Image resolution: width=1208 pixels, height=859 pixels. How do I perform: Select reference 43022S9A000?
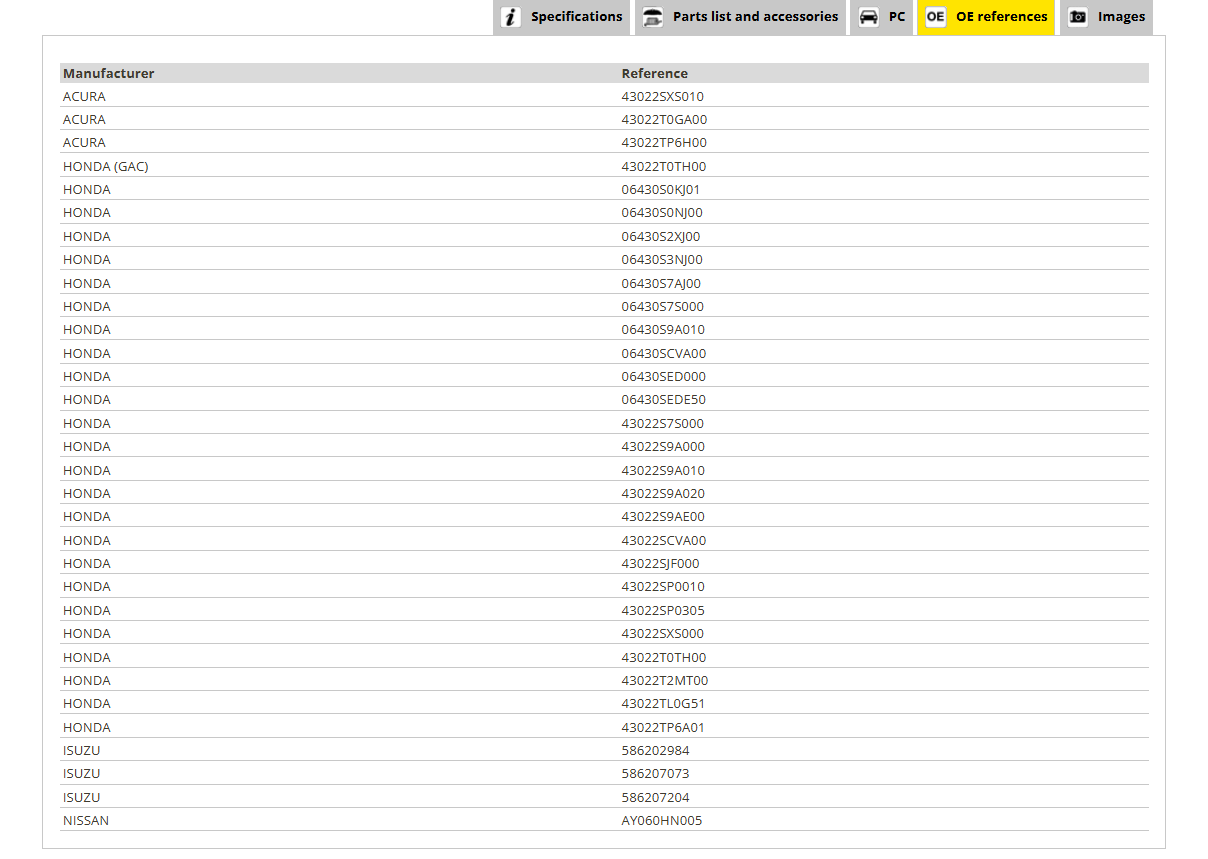pos(663,446)
